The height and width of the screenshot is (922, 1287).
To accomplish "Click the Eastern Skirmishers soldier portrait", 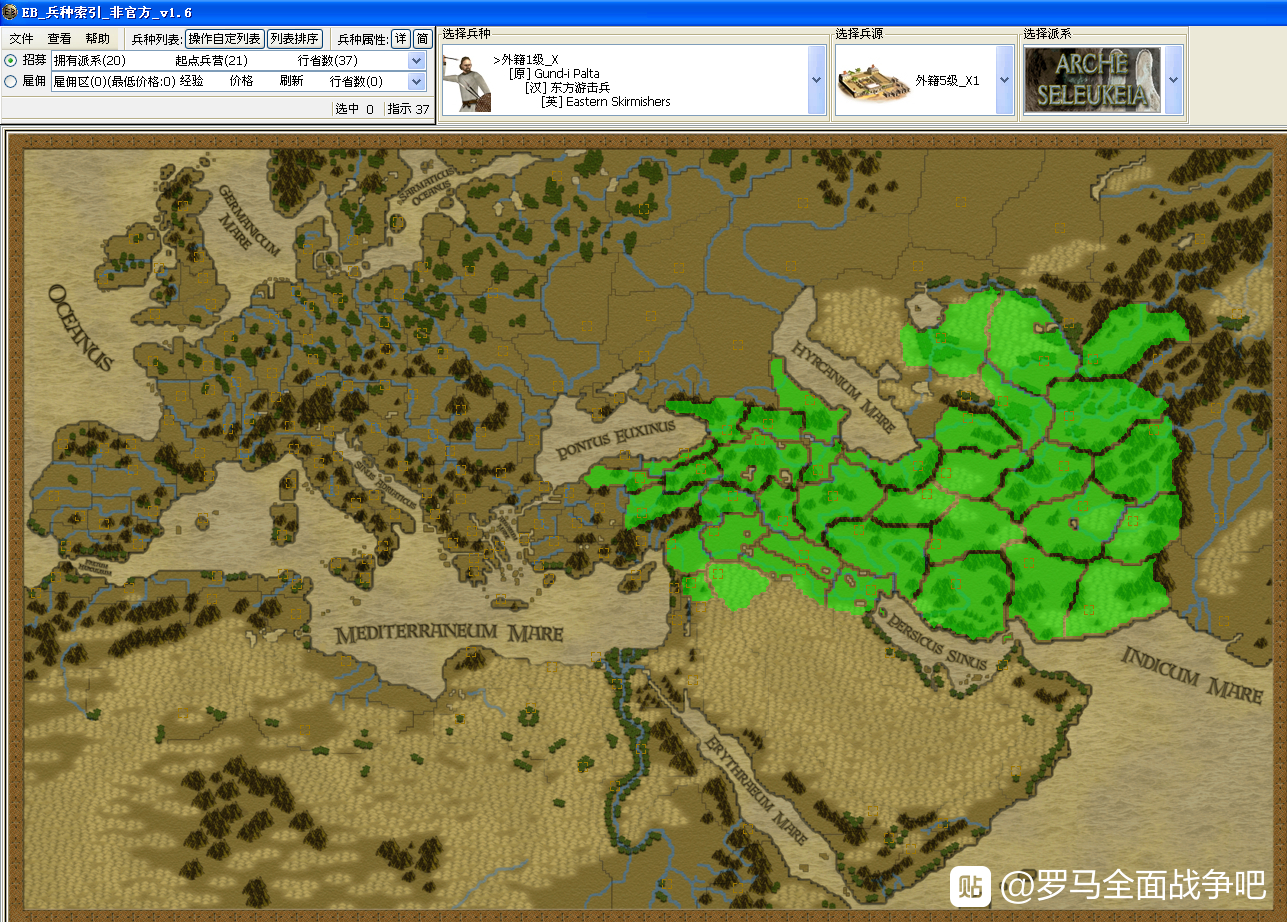I will (x=468, y=80).
